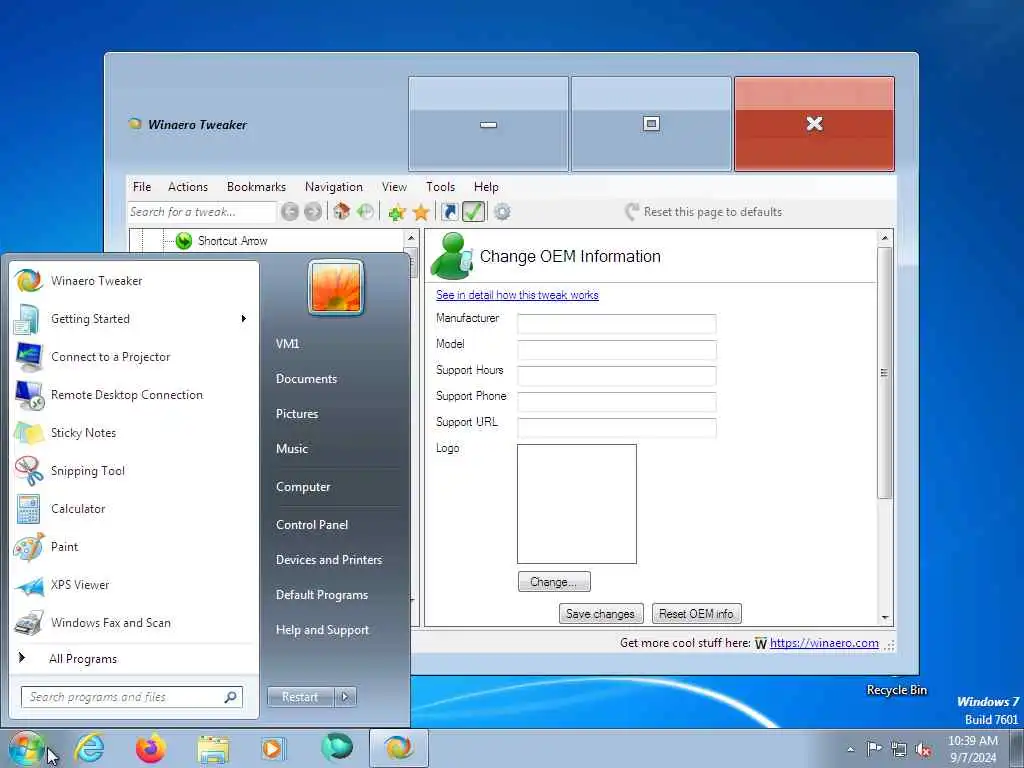Open Devices and Printers
1024x768 pixels.
pyautogui.click(x=328, y=560)
